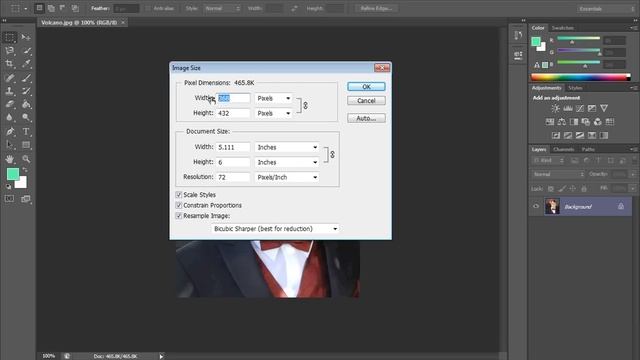This screenshot has width=640, height=360.
Task: Toggle Lock transparent pixels
Action: tap(551, 189)
